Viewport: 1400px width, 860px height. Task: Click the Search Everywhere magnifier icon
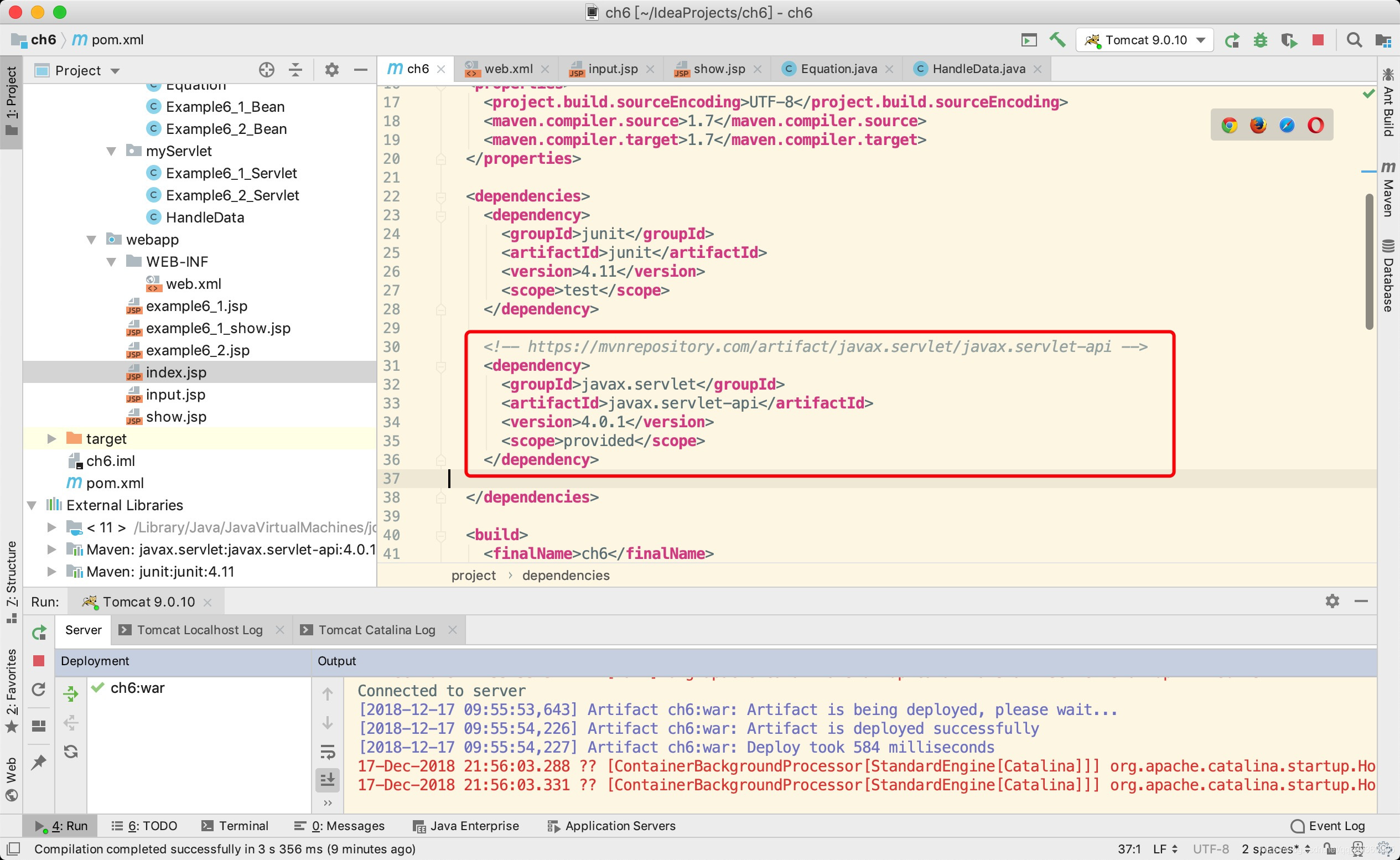(x=1354, y=40)
